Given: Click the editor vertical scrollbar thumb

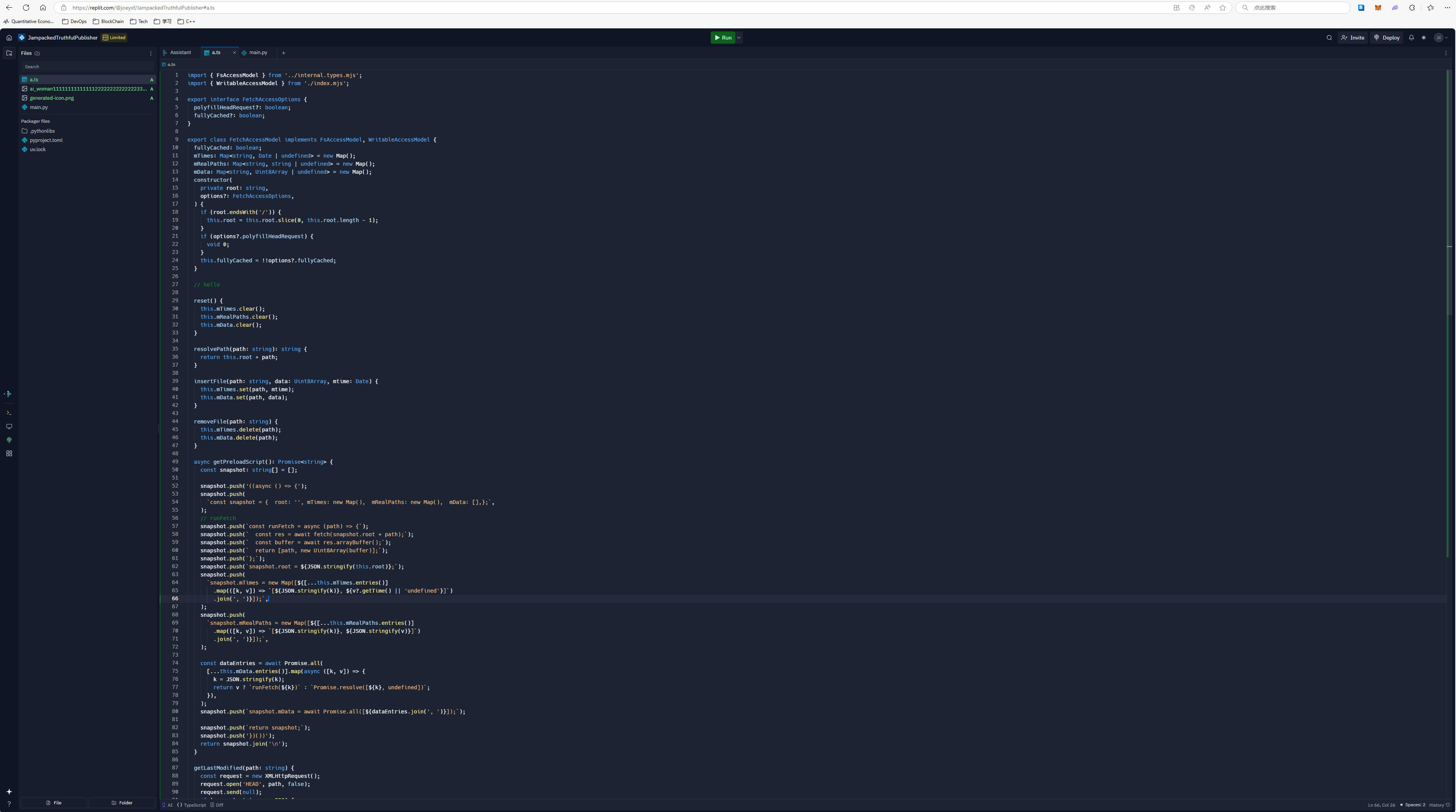Looking at the screenshot, I should 1449,192.
